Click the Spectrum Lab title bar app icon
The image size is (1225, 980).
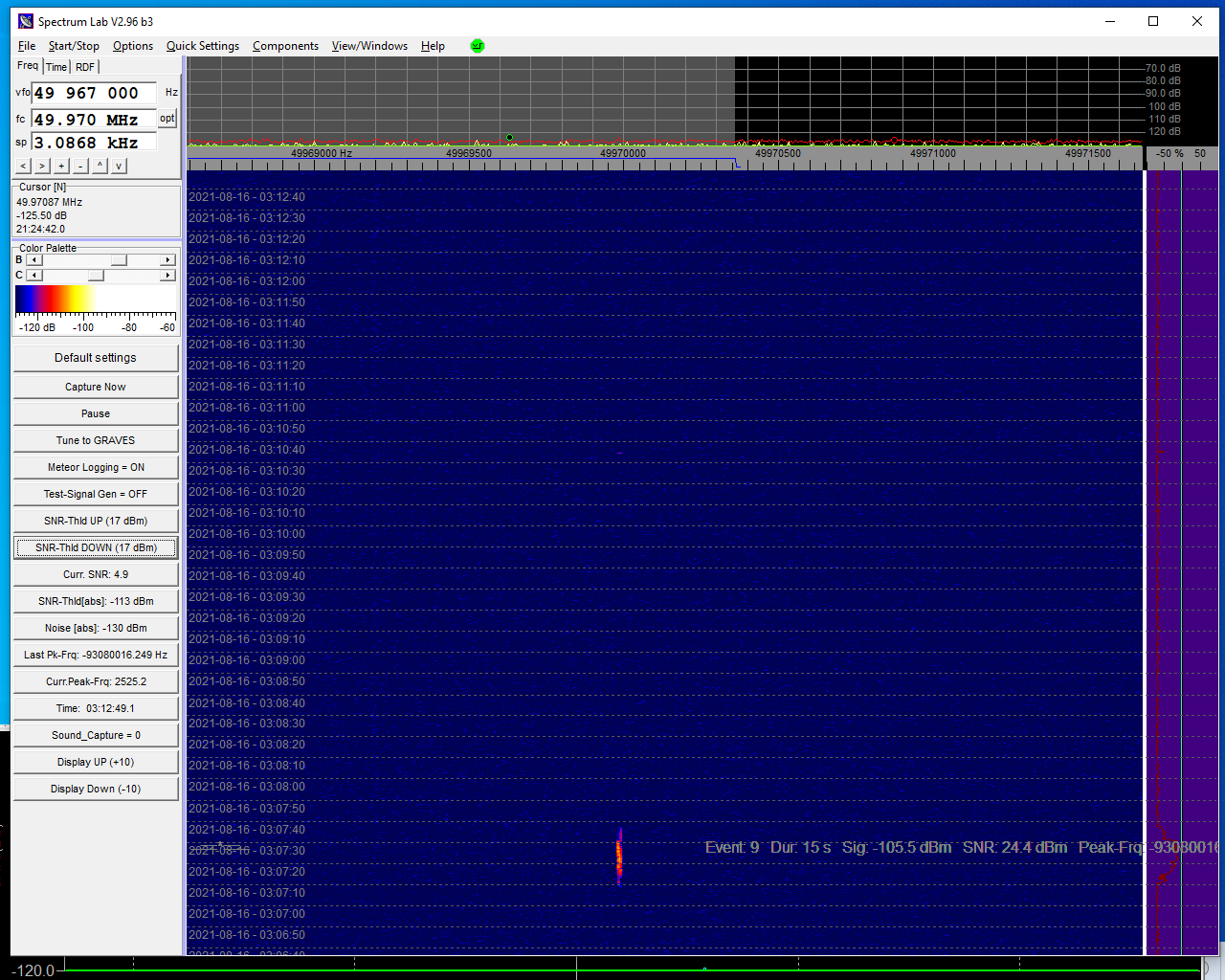26,21
